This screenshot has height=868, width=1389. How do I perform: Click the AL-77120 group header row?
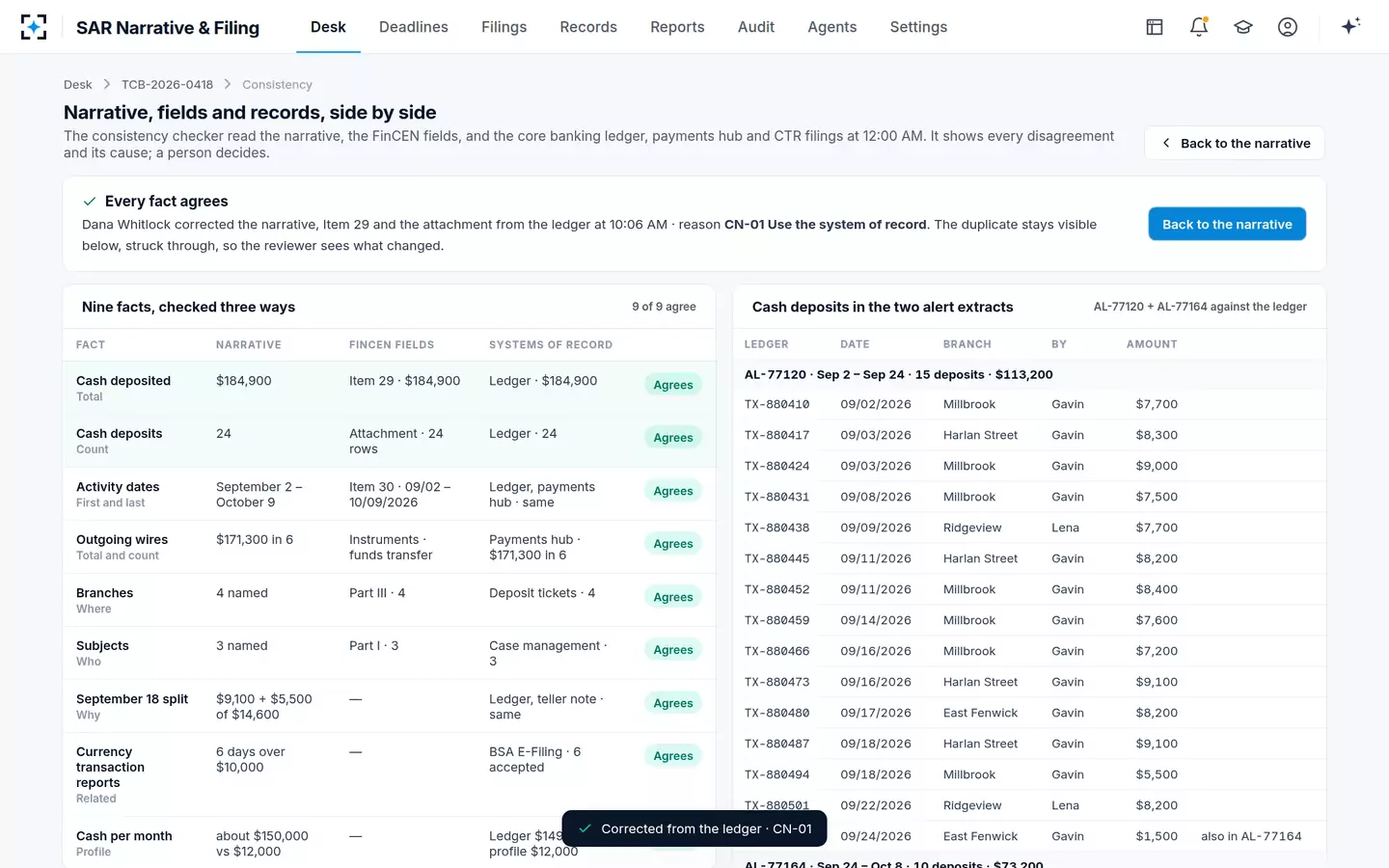pyautogui.click(x=1029, y=374)
